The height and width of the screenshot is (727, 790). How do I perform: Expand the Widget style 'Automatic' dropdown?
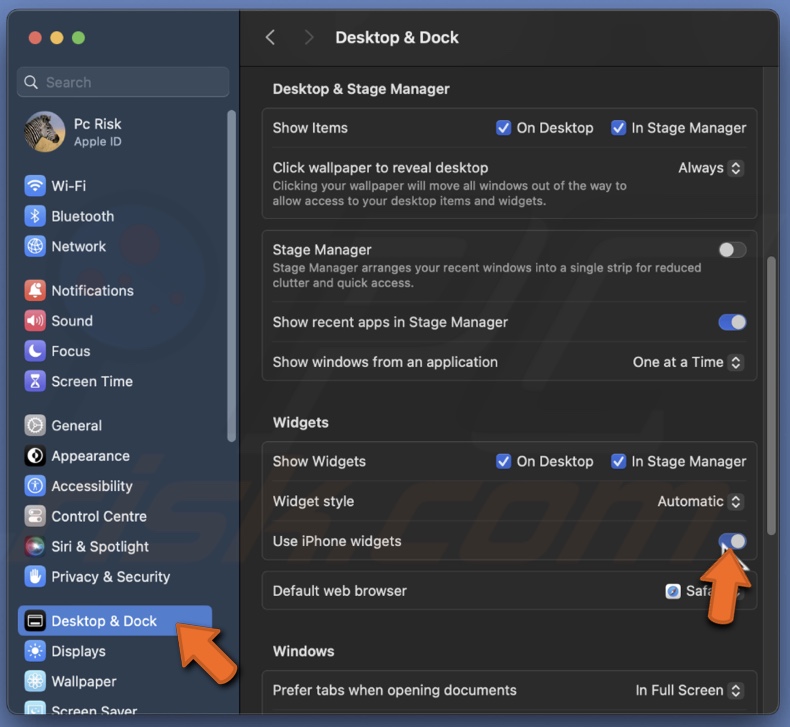700,501
